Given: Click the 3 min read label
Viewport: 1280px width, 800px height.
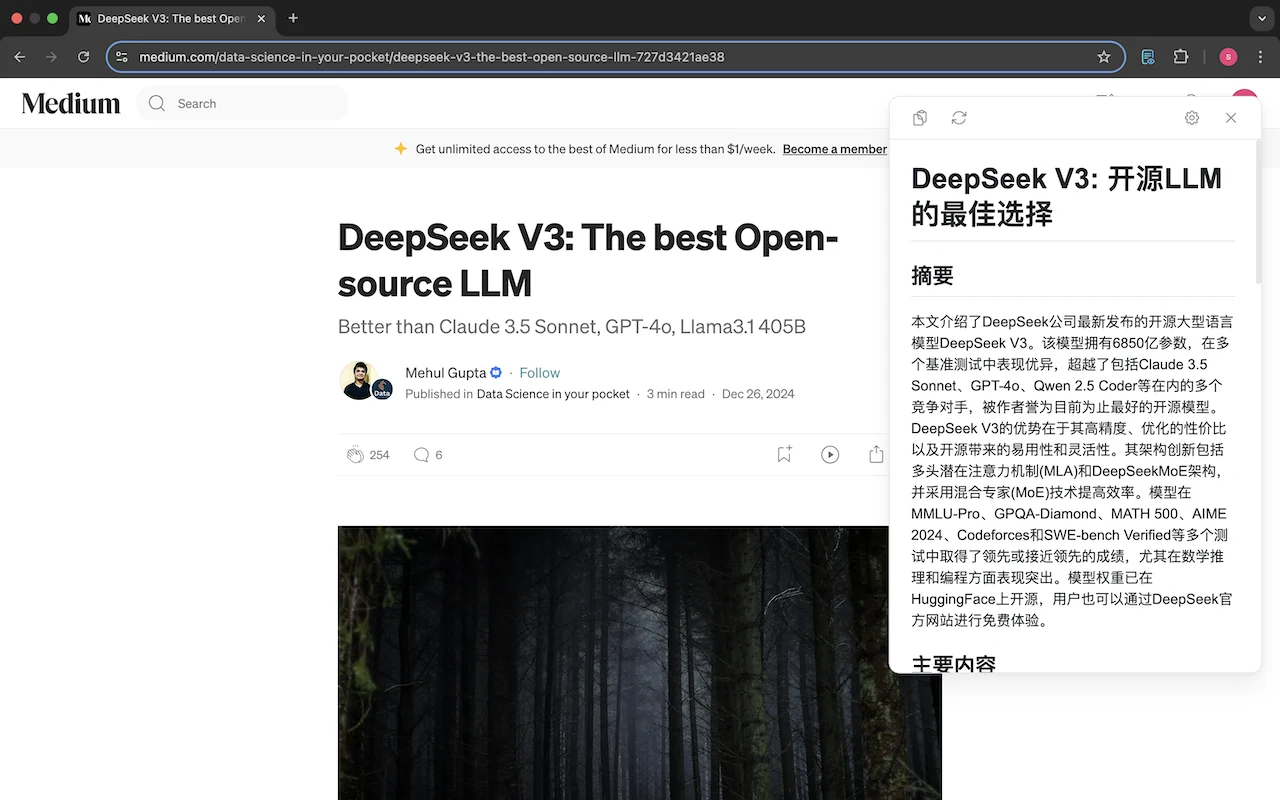Looking at the screenshot, I should click(x=676, y=394).
